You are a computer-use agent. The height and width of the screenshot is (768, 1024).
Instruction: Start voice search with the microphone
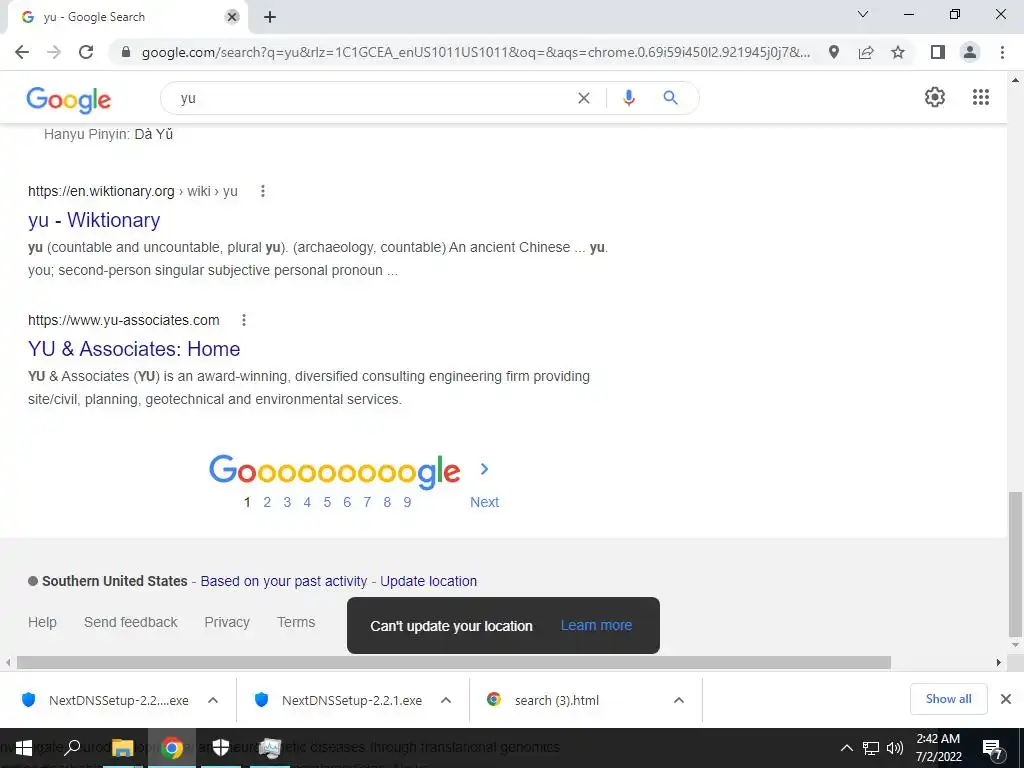tap(629, 98)
